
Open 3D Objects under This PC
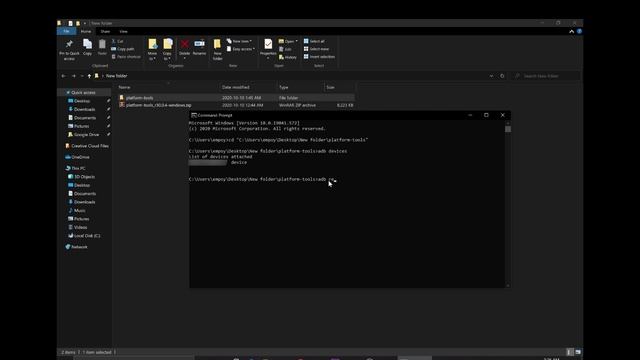[81, 177]
